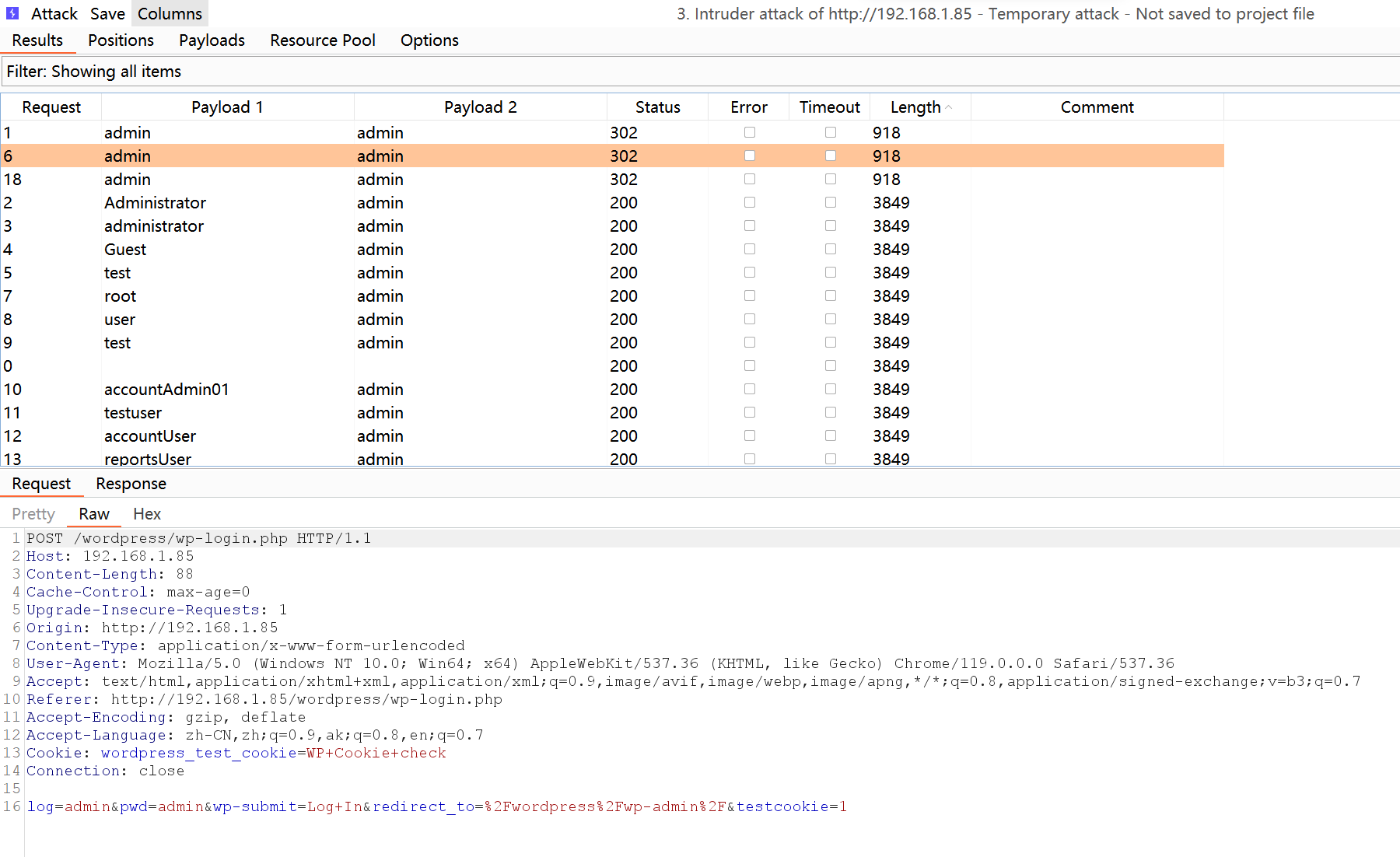
Task: Open the Save menu
Action: [107, 13]
